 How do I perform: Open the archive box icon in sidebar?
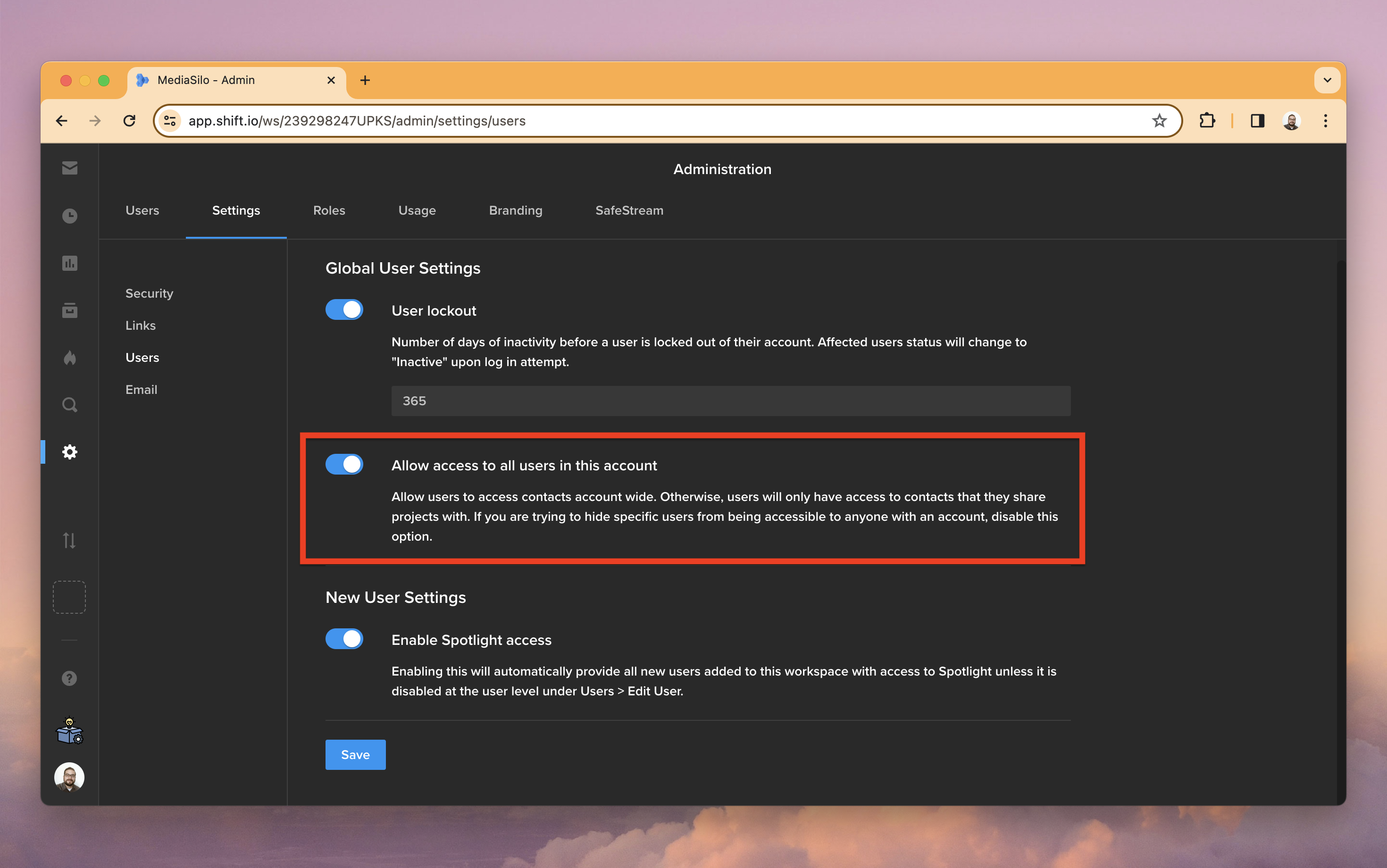point(69,310)
